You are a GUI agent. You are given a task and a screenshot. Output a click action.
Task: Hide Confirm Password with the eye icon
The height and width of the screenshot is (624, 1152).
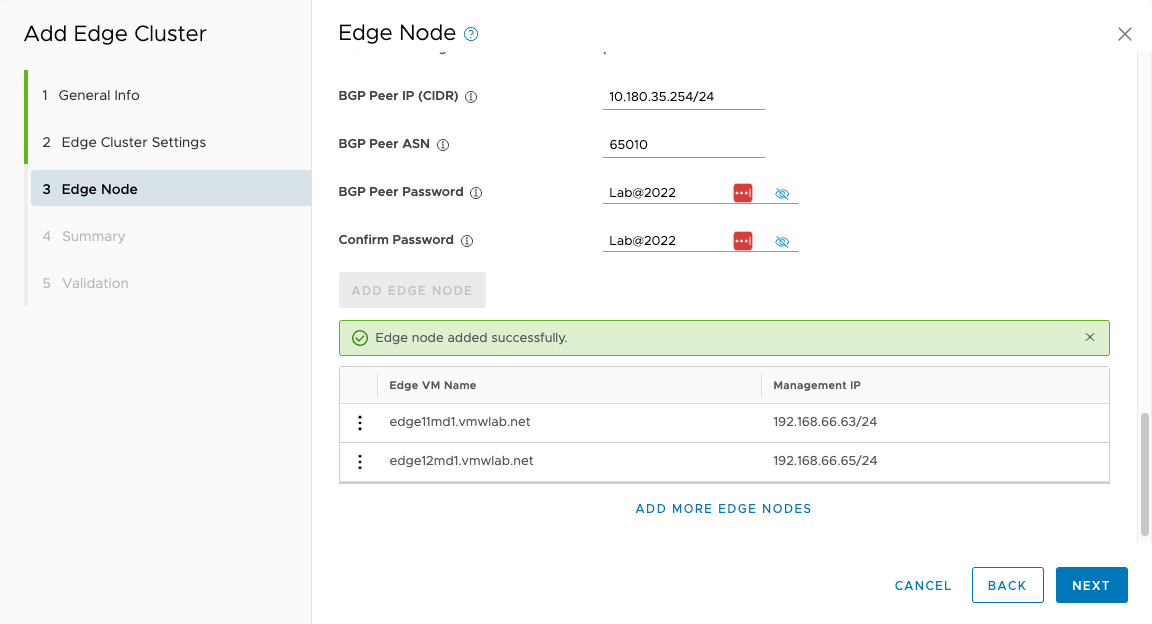point(782,242)
